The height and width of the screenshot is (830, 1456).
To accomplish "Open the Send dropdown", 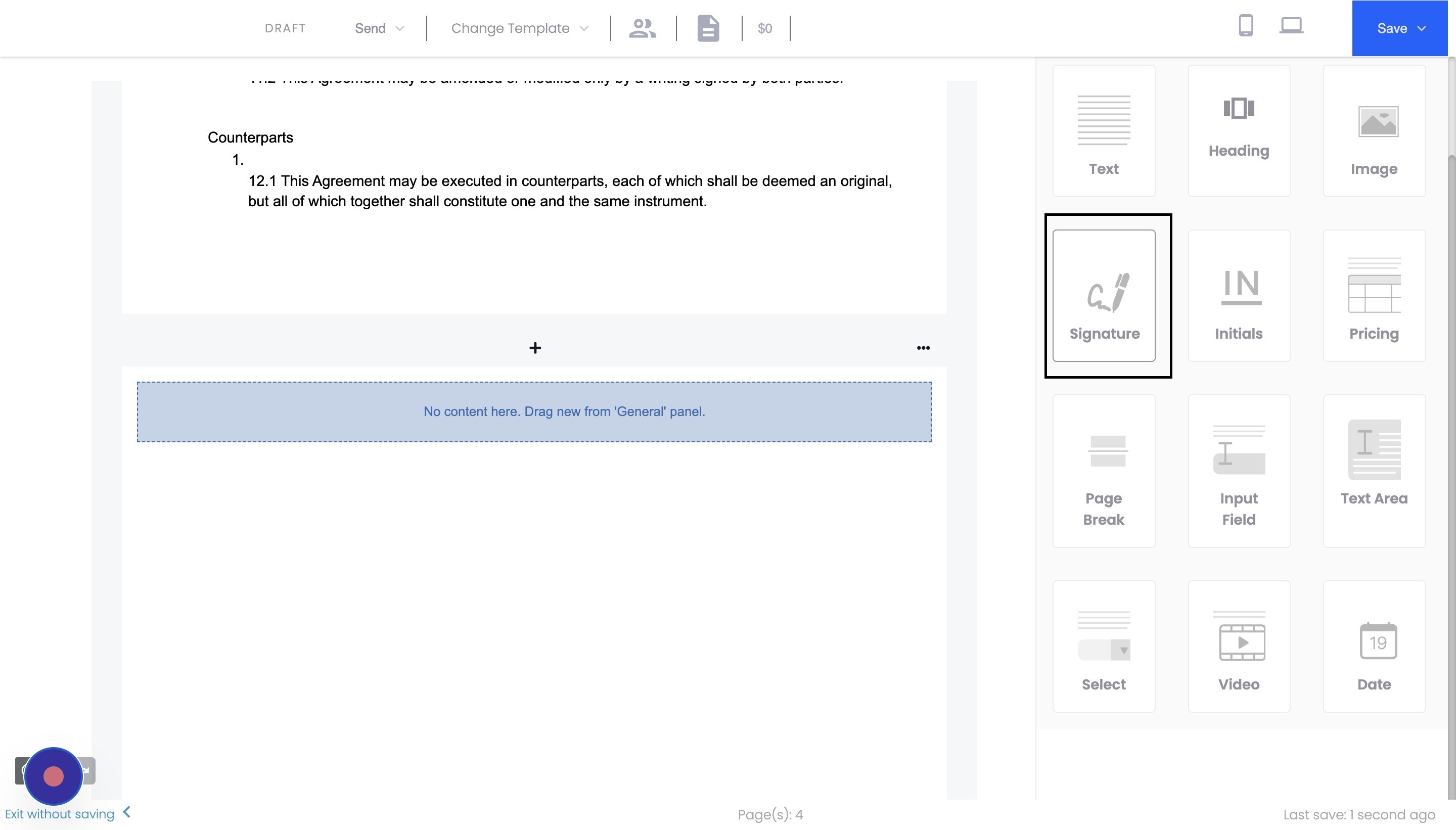I will coord(379,28).
